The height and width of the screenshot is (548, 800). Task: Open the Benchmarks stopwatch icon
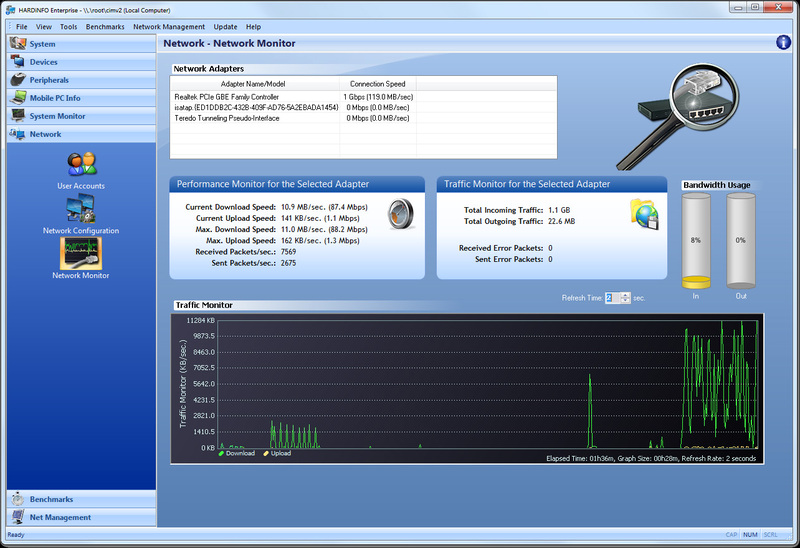pos(18,499)
